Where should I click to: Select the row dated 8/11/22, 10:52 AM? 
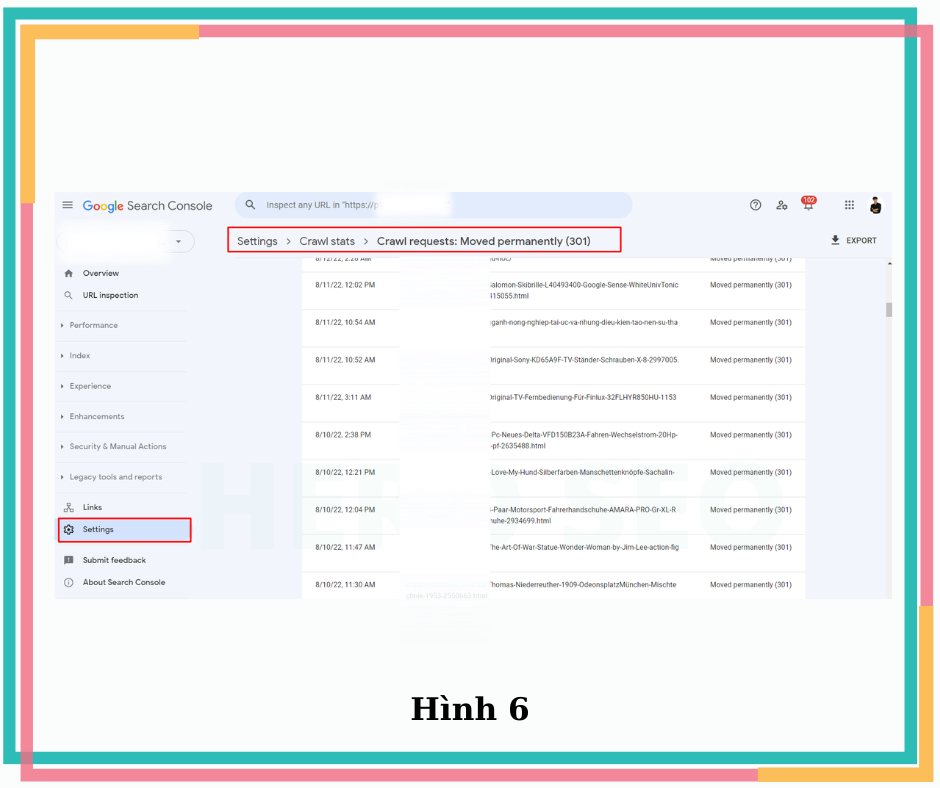553,365
